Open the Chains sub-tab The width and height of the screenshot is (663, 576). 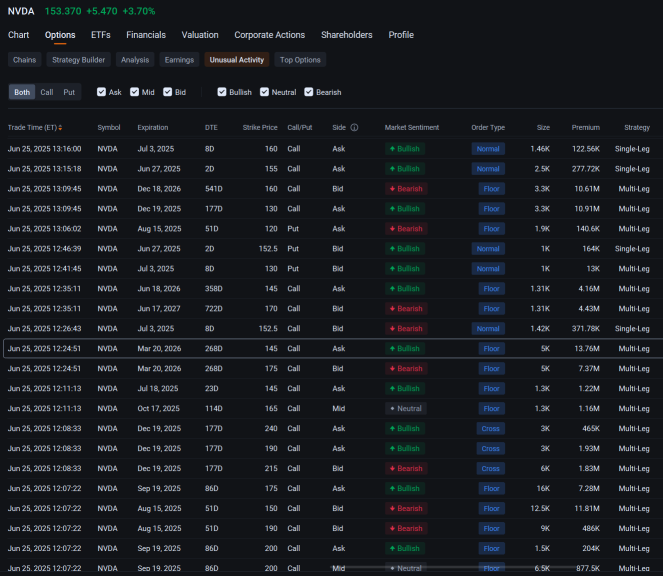click(25, 60)
